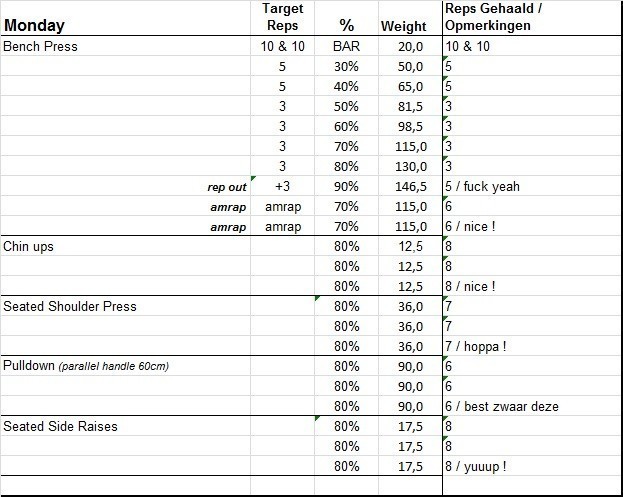Select the 30% percentage cell
The image size is (623, 497).
[x=347, y=67]
